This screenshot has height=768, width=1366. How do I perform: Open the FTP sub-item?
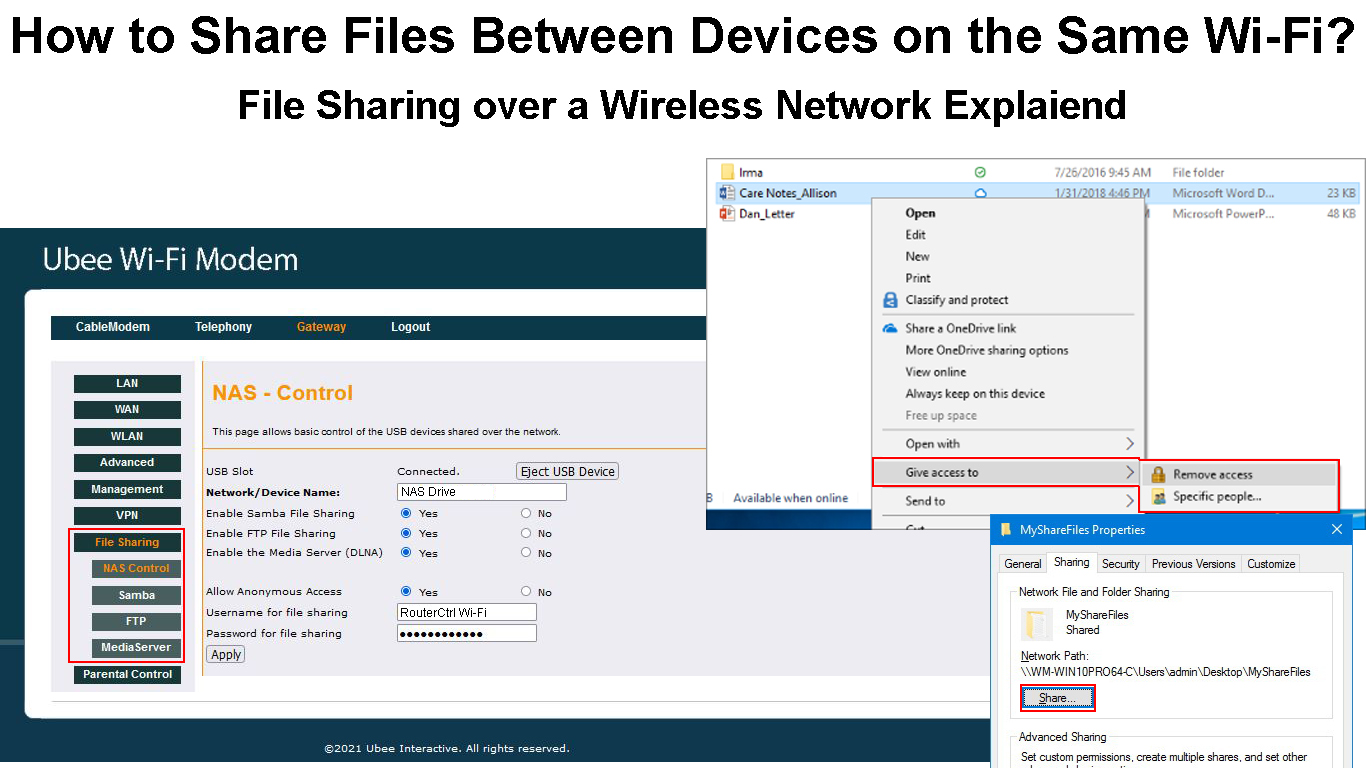[136, 621]
